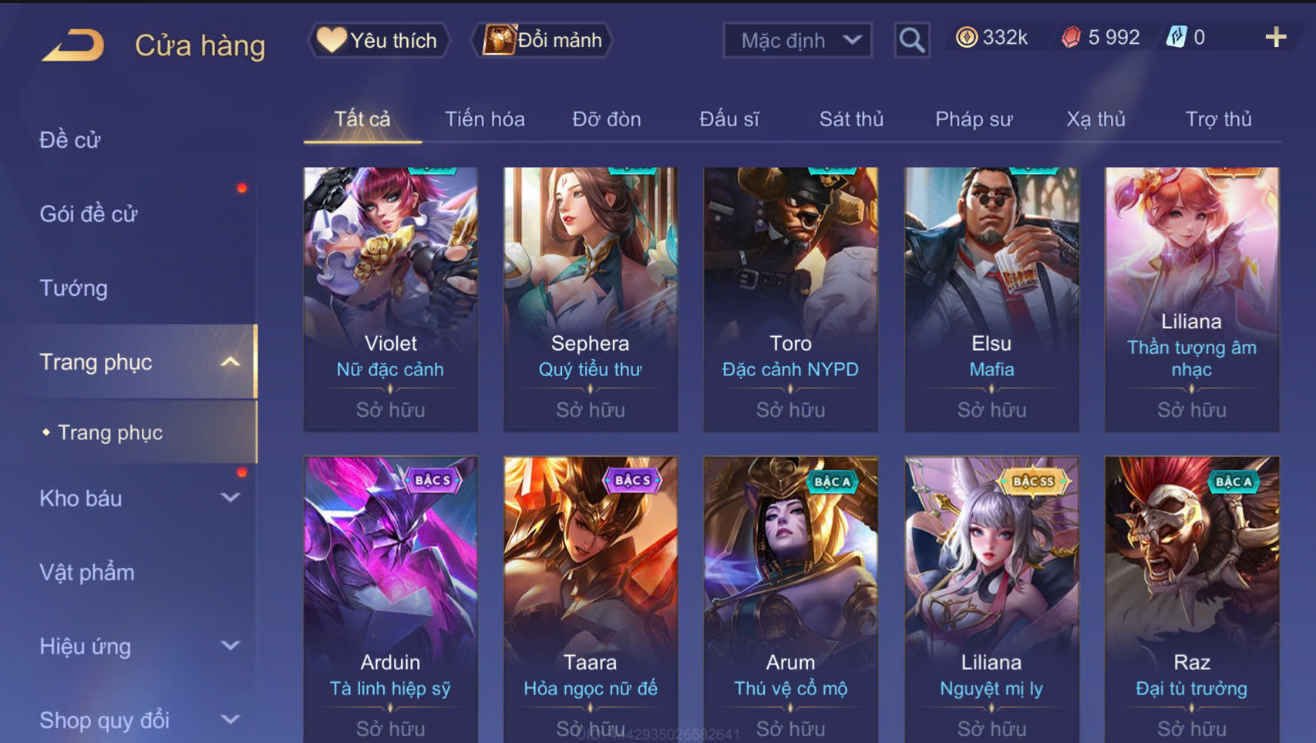The image size is (1316, 743).
Task: Select the Sát thủ filter tab
Action: [851, 119]
